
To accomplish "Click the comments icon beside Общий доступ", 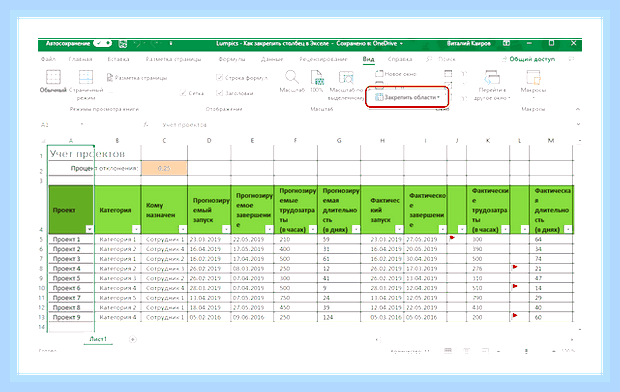I will pos(571,59).
